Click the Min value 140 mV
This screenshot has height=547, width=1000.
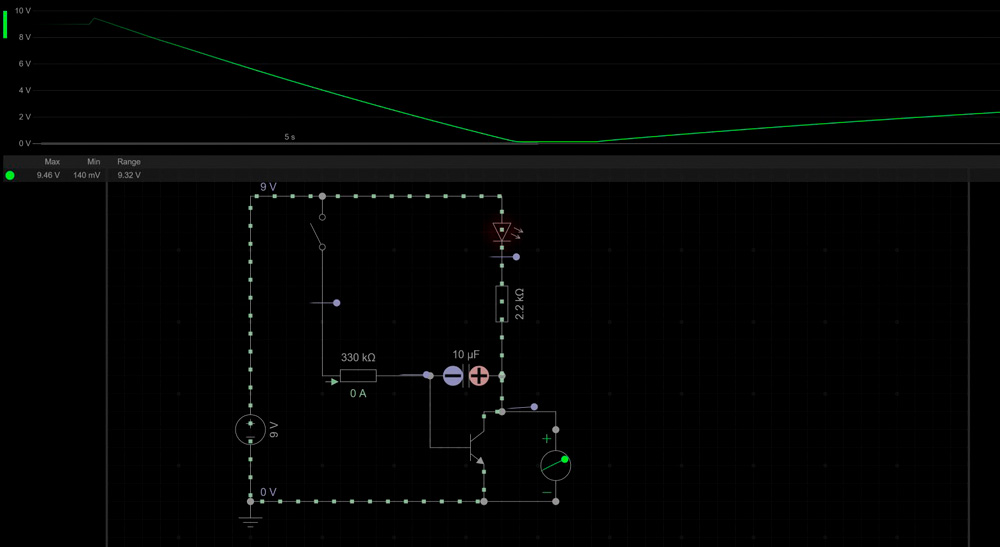[x=87, y=175]
